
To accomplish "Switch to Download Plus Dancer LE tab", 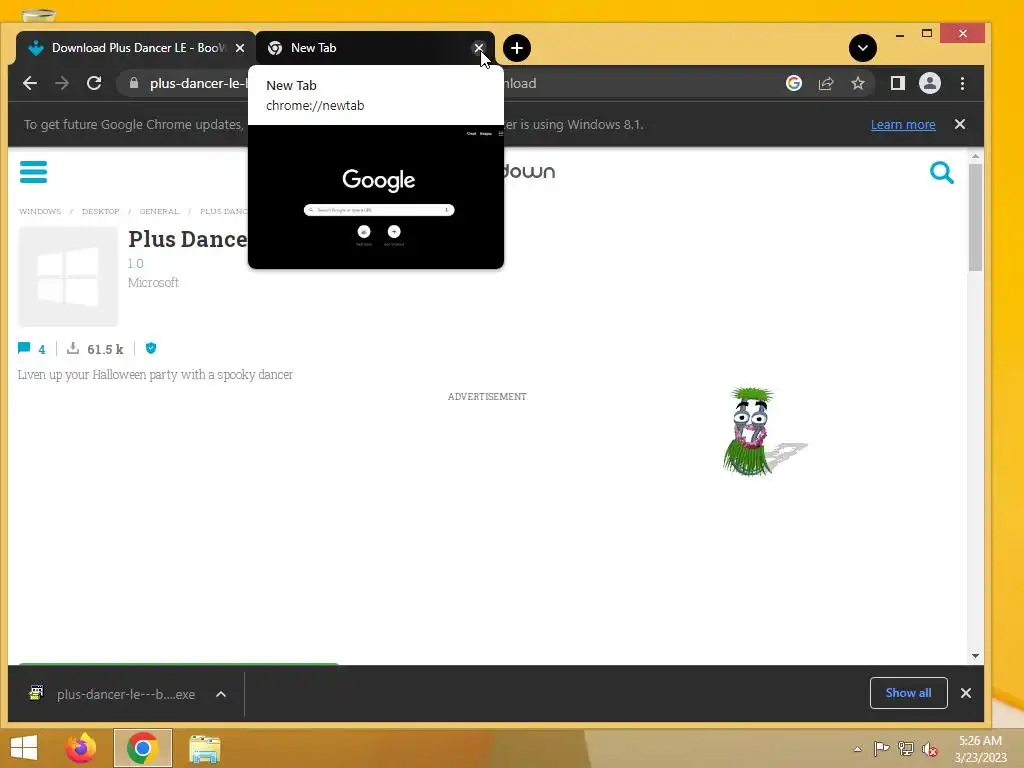I will pyautogui.click(x=136, y=48).
